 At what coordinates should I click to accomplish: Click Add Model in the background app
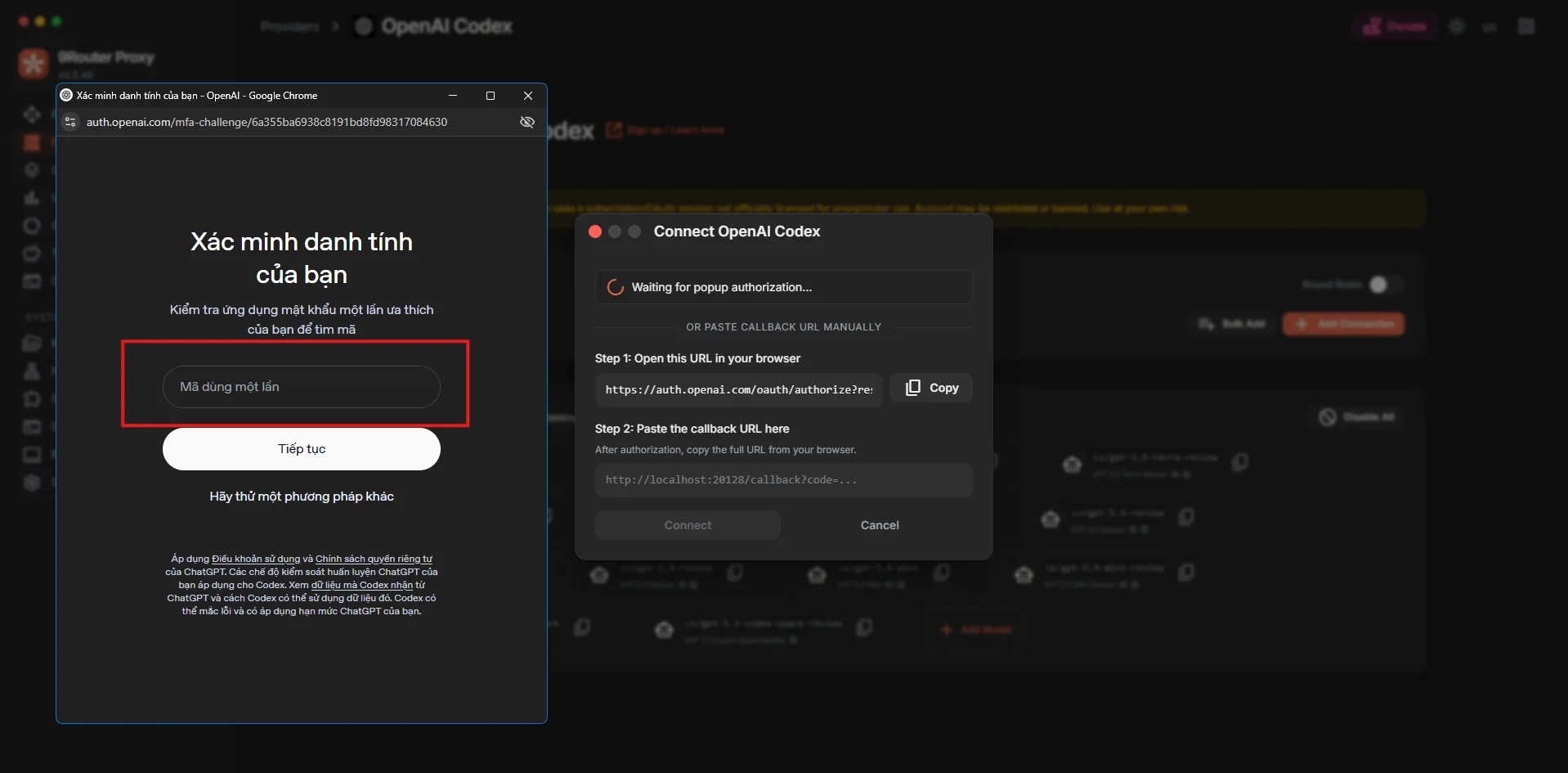tap(976, 630)
